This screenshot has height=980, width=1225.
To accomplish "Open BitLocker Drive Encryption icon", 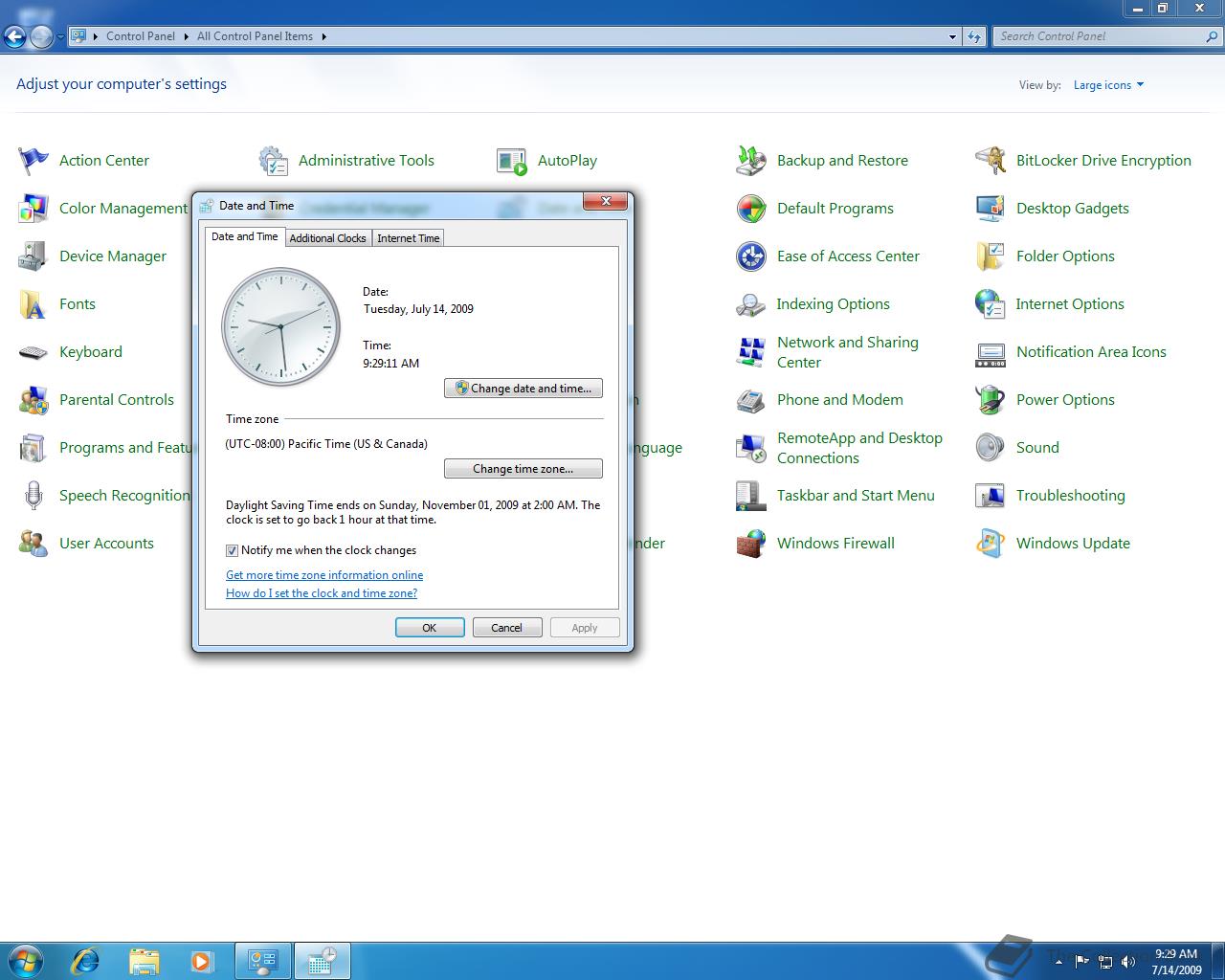I will click(x=991, y=160).
